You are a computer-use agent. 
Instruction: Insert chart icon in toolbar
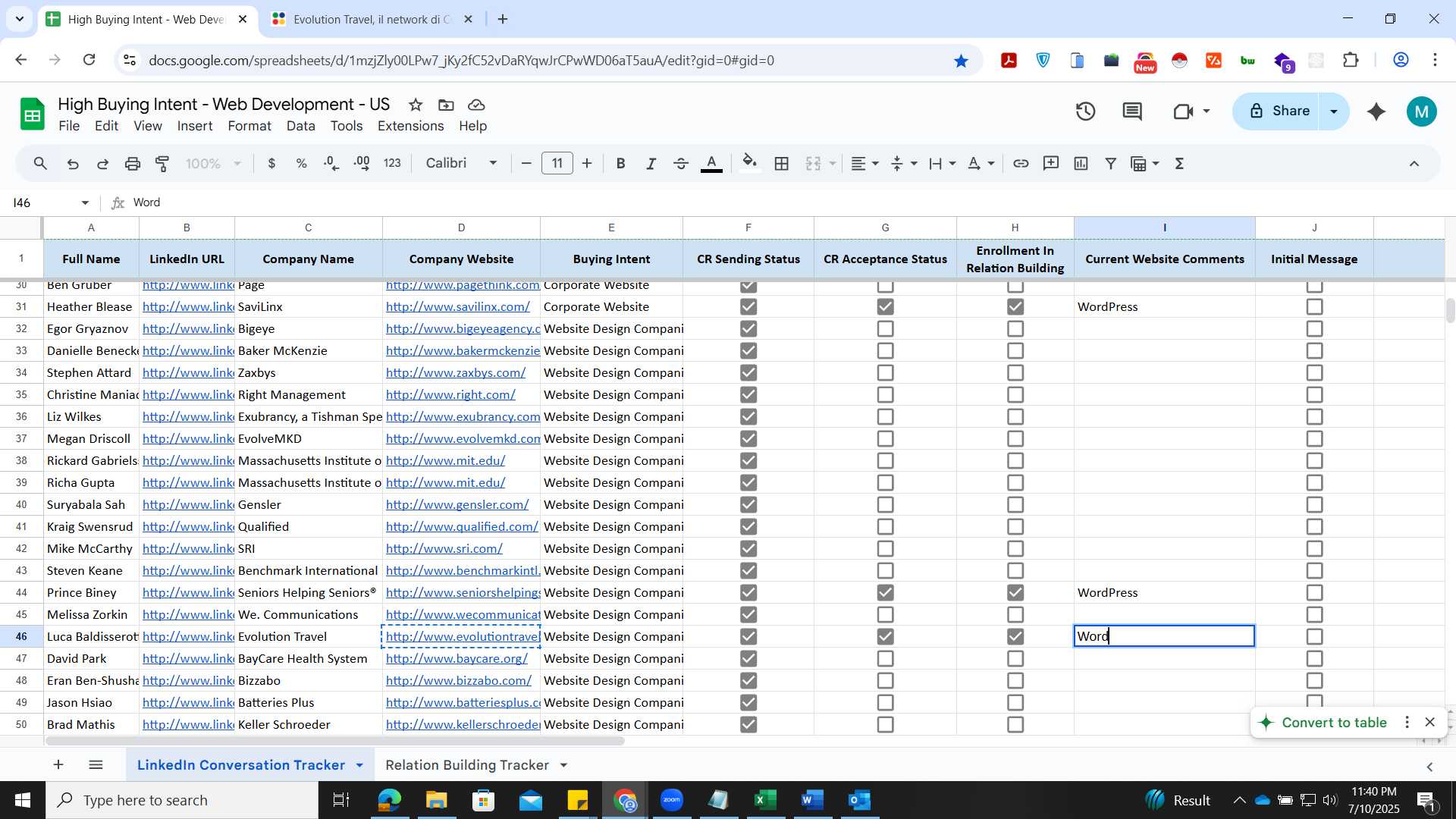coord(1081,164)
